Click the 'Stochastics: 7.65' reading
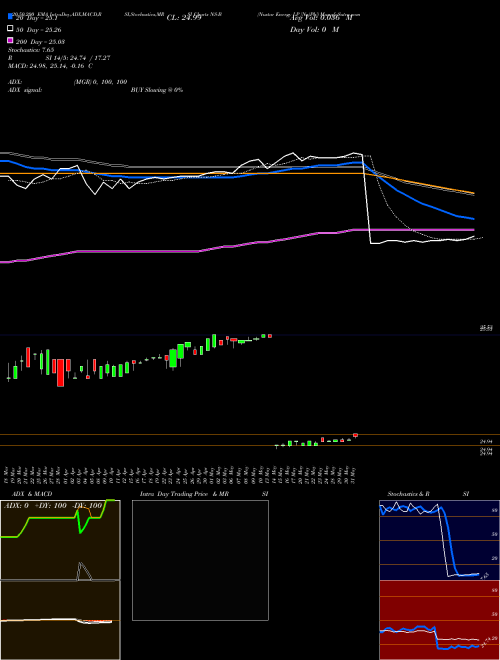This screenshot has height=660, width=500. (x=31, y=50)
